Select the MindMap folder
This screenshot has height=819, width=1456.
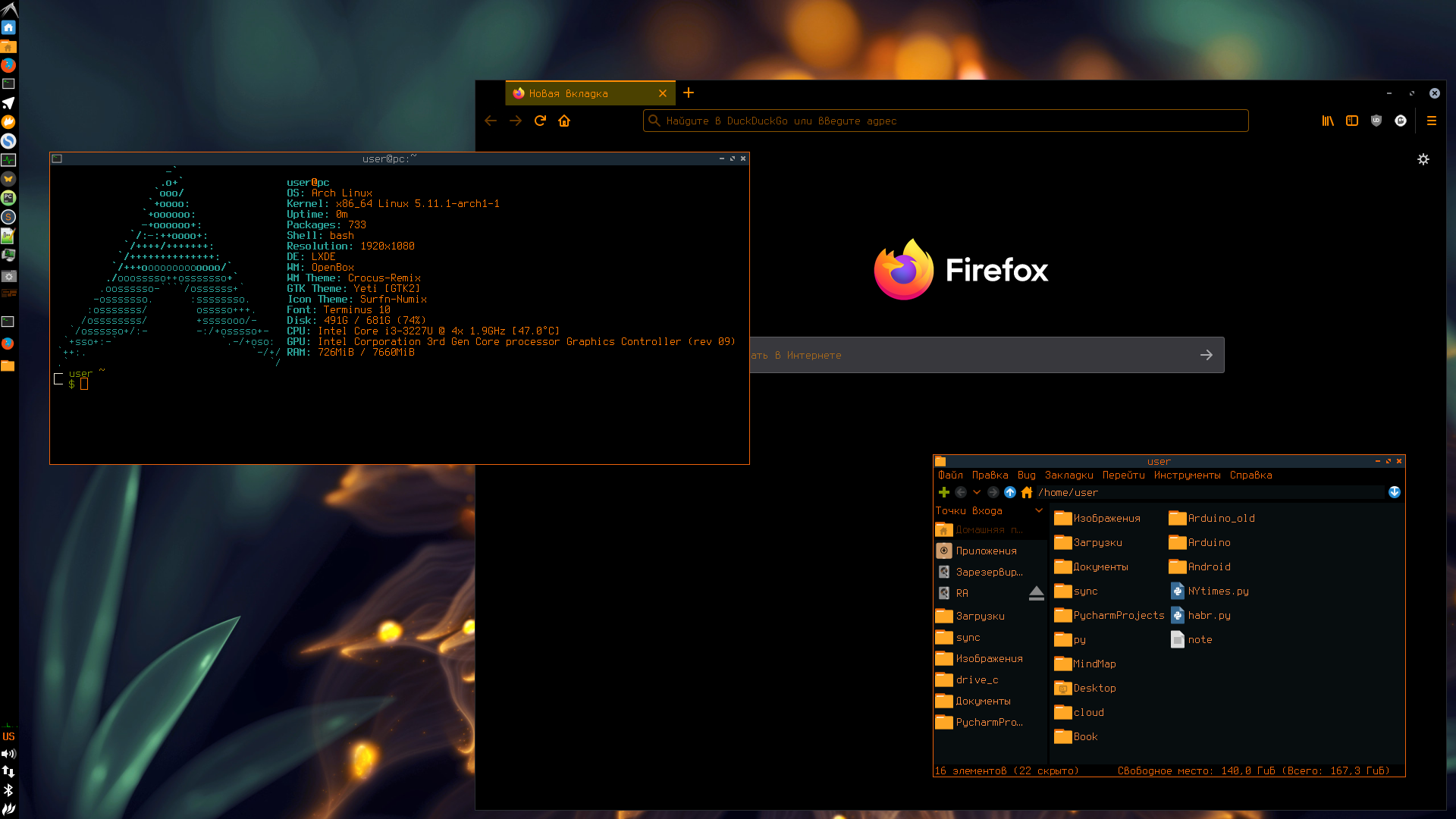coord(1085,664)
